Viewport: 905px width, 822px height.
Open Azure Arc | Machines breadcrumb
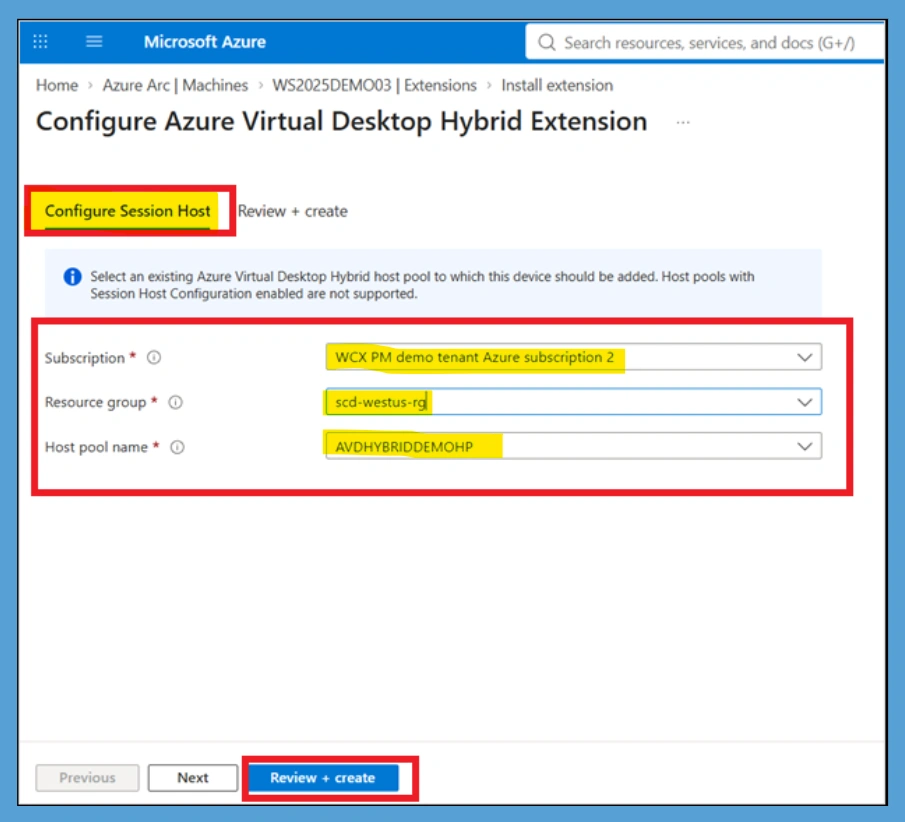[175, 85]
